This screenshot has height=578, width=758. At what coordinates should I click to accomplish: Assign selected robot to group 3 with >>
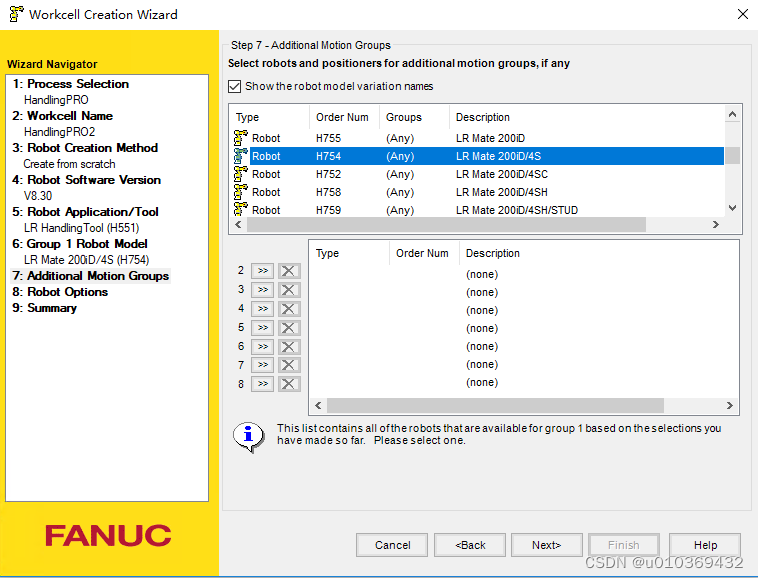coord(262,289)
